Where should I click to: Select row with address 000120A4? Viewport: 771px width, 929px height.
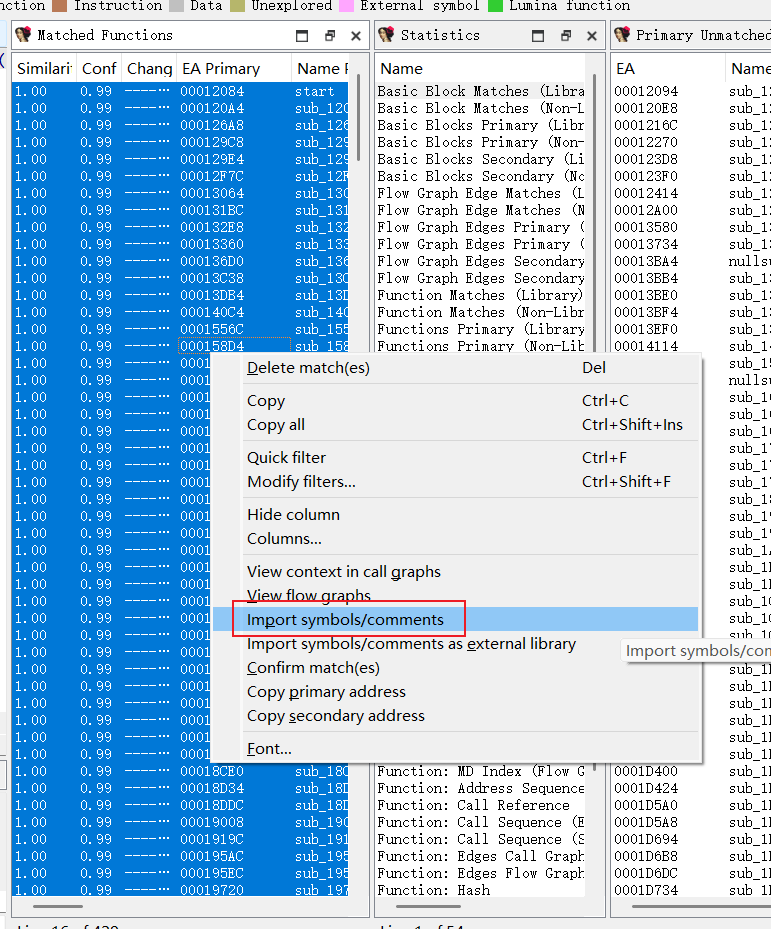pyautogui.click(x=180, y=108)
